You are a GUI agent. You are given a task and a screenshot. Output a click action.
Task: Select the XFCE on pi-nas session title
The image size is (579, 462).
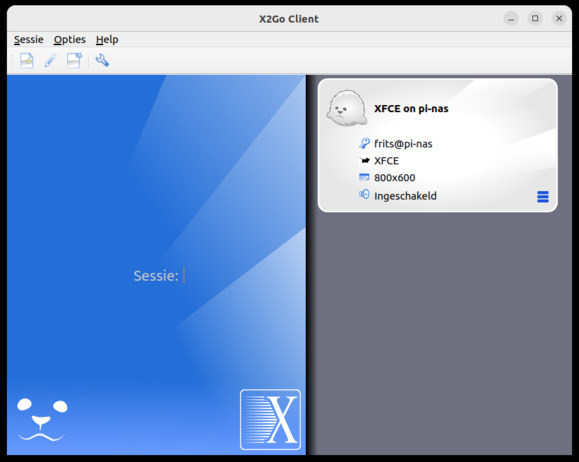click(411, 109)
